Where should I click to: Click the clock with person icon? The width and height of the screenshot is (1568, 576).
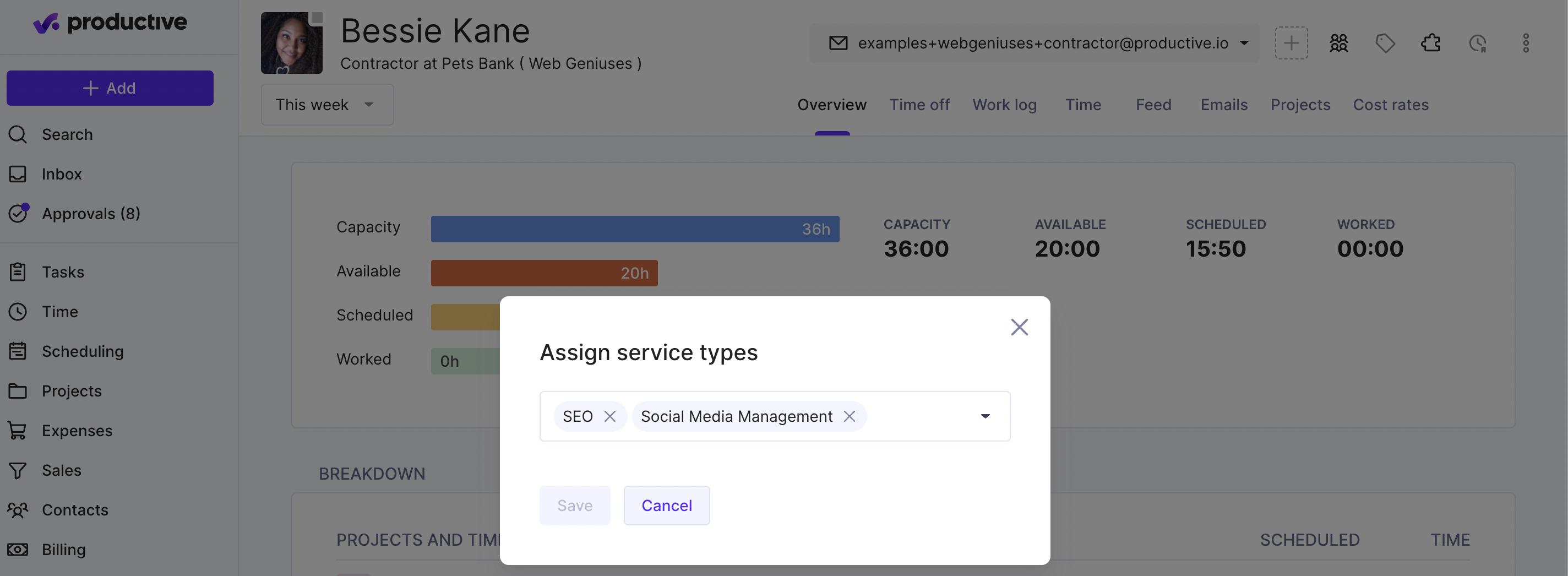[1477, 44]
